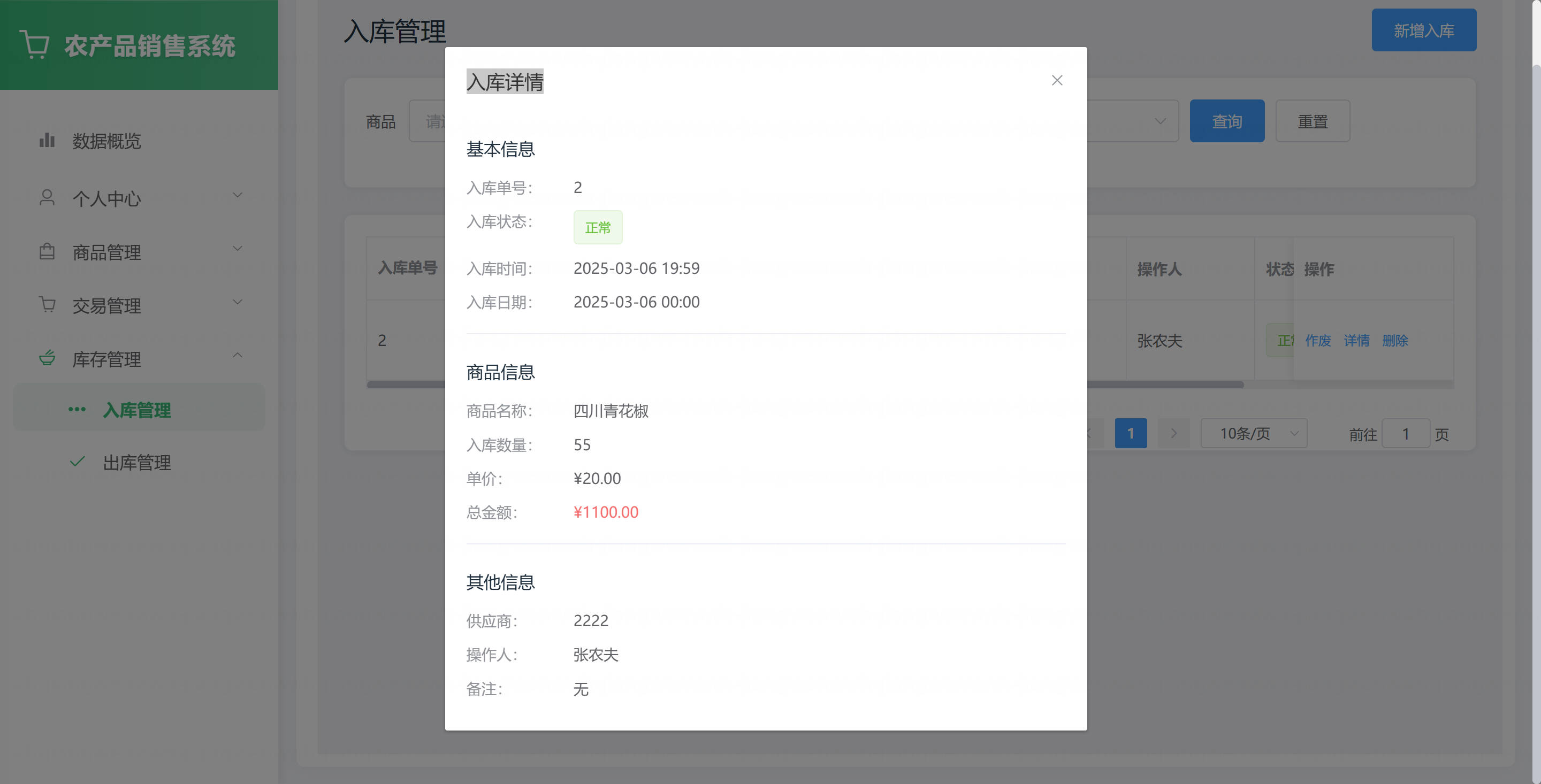Viewport: 1541px width, 784px height.
Task: Click the 交易管理 cart icon
Action: point(47,305)
